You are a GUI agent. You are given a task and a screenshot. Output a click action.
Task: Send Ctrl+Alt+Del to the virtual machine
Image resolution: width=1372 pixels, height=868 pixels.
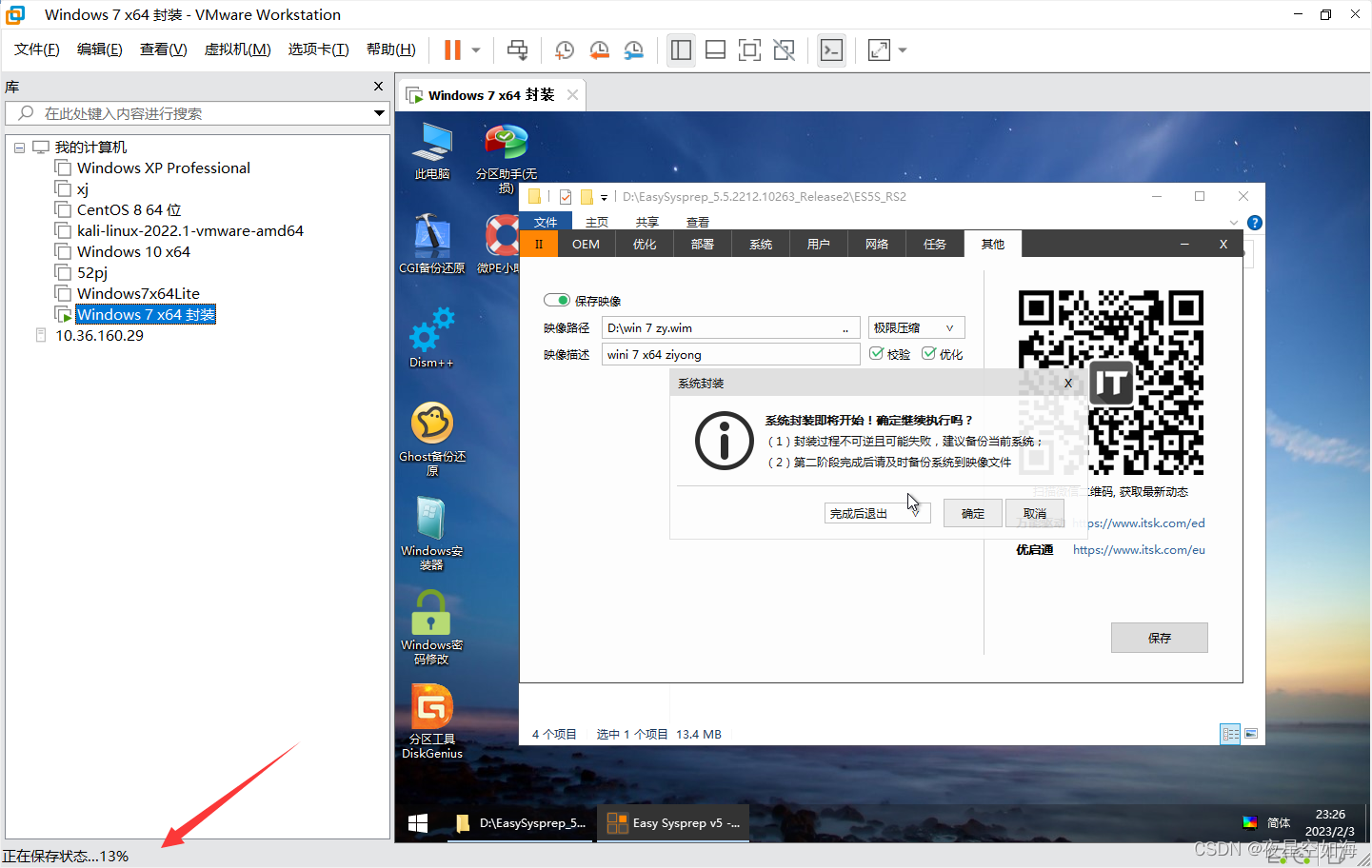coord(517,49)
